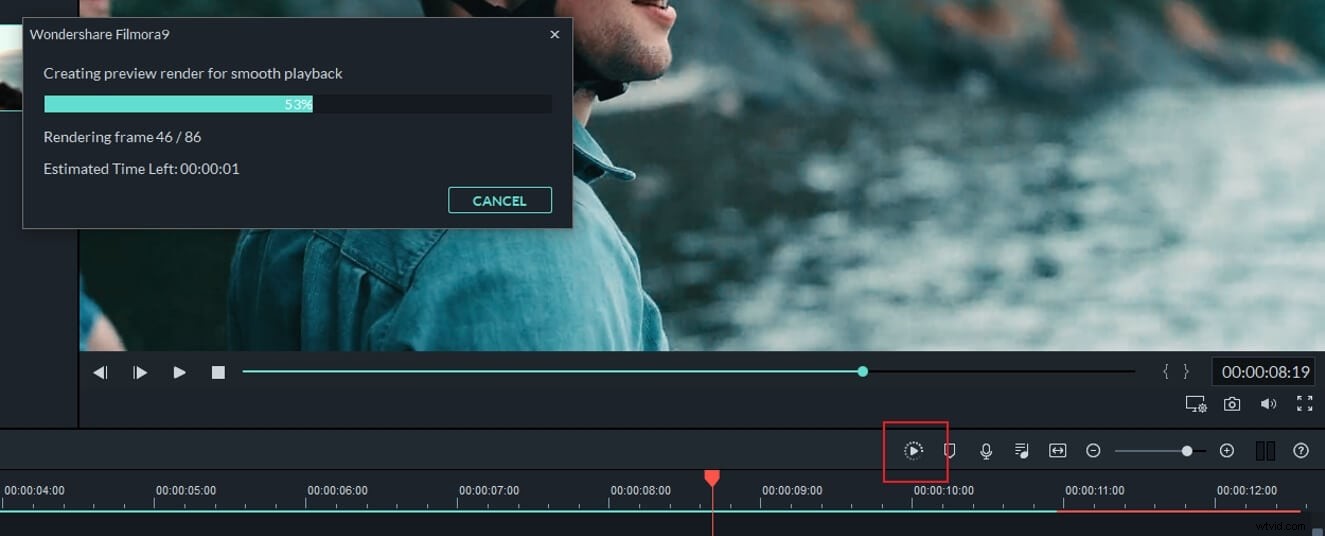Record a voiceover with the microphone
The image size is (1325, 536).
pyautogui.click(x=986, y=451)
